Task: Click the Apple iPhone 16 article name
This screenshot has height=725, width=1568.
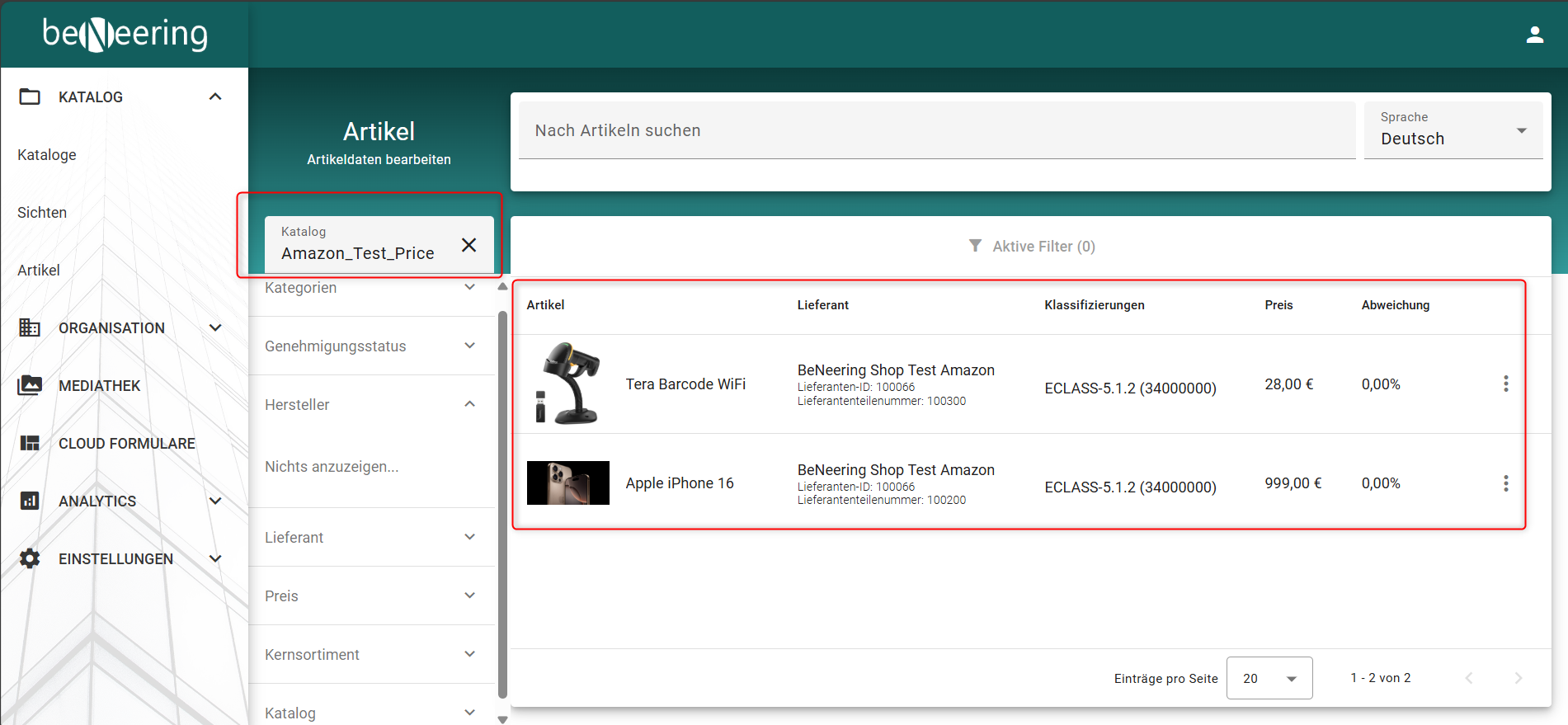Action: (679, 483)
